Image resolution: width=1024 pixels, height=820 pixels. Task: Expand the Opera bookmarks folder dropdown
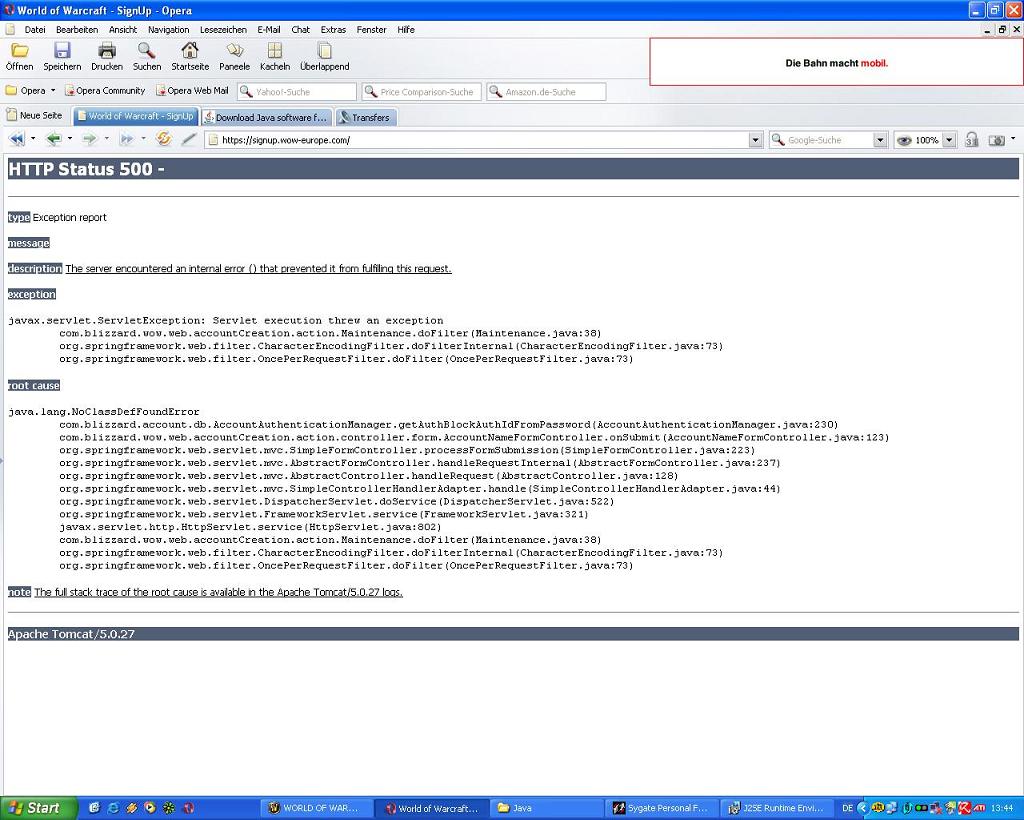pyautogui.click(x=53, y=91)
